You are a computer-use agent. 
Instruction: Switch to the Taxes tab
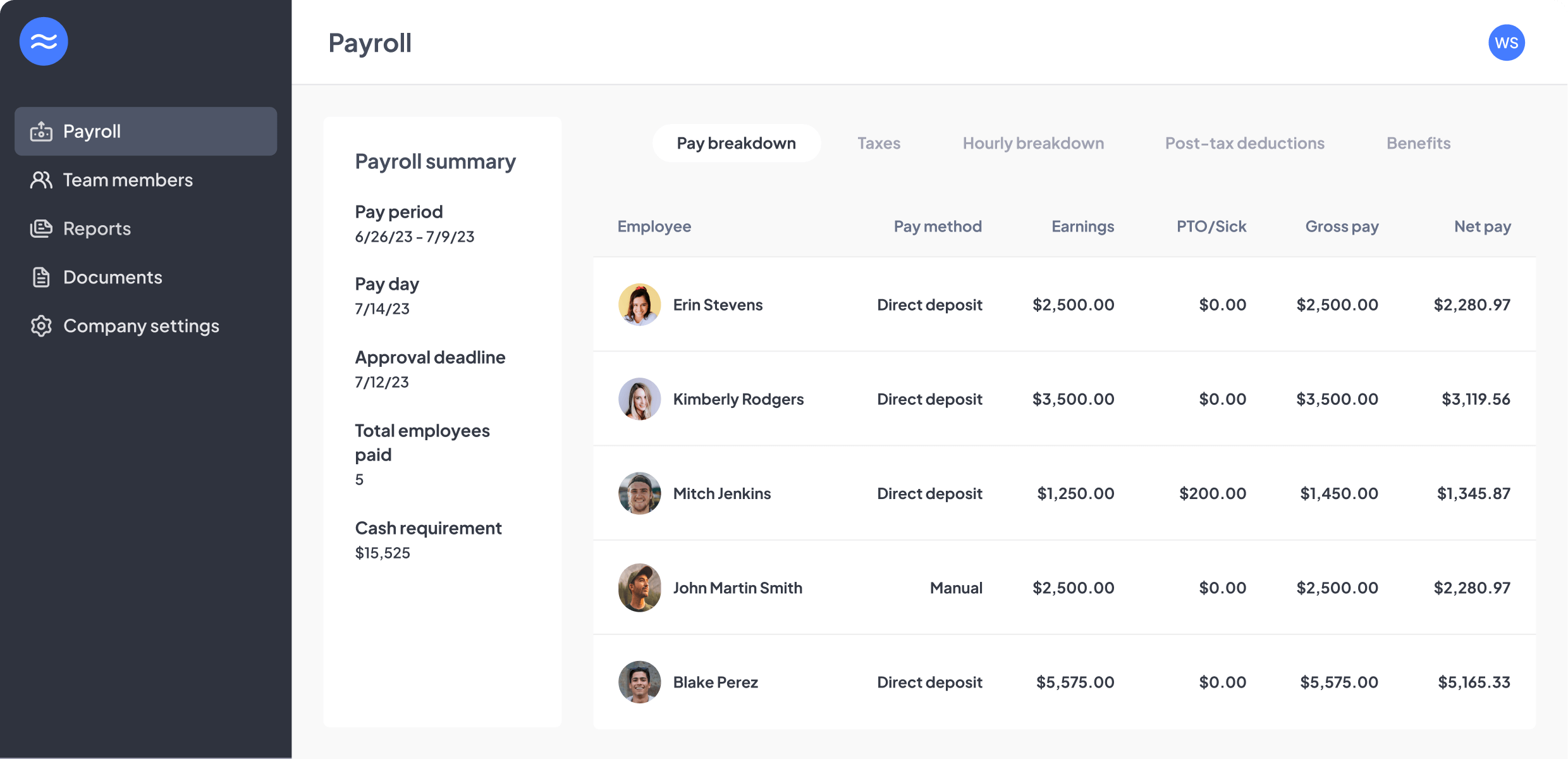click(x=879, y=143)
